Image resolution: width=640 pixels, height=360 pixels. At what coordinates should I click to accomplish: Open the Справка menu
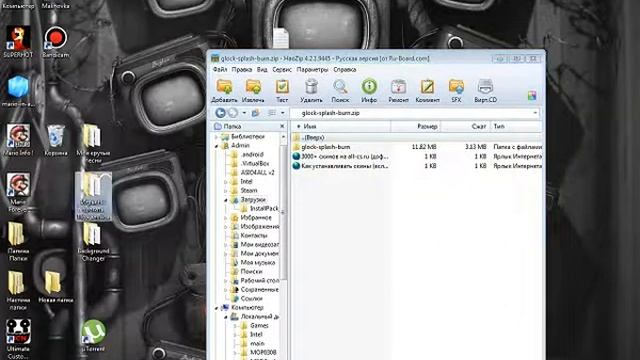pos(344,70)
